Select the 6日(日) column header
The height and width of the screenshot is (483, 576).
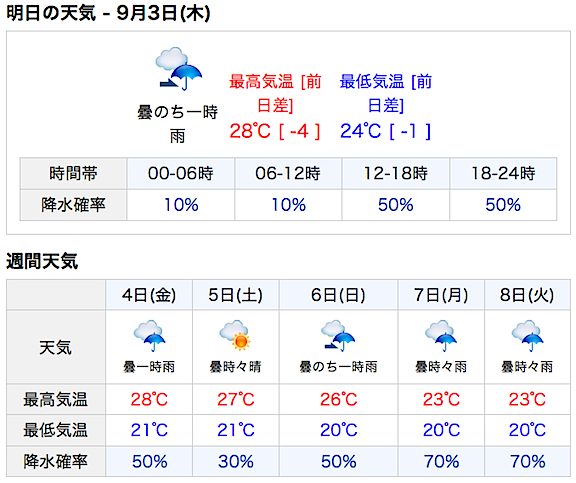(338, 295)
